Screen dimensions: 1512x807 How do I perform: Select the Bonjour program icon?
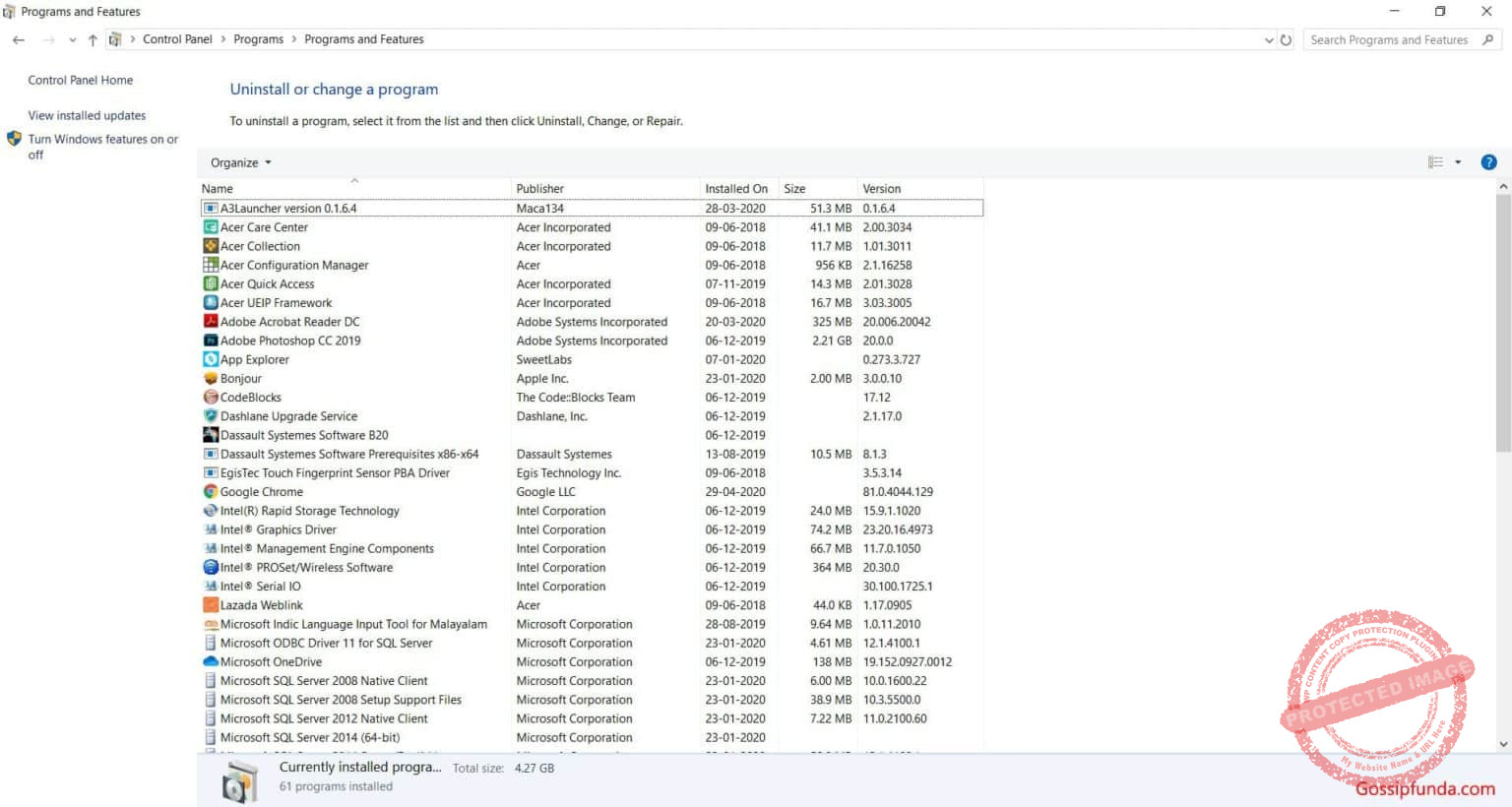[210, 378]
